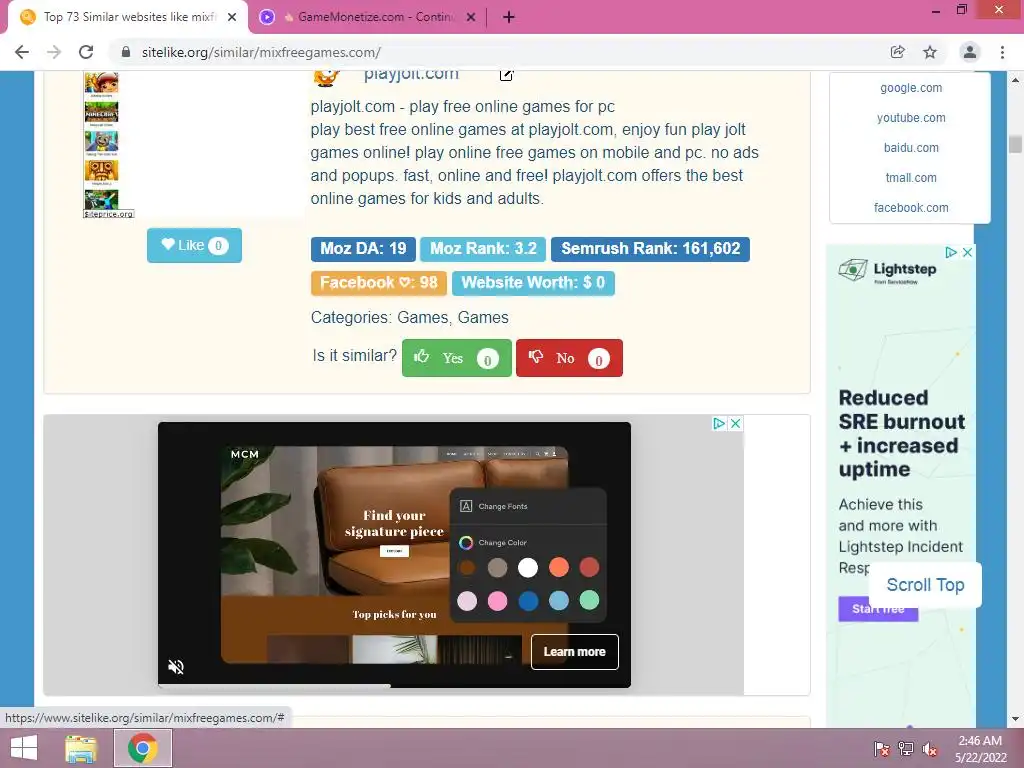Like playjolt.com with the Like button
Screen dimensions: 1024x768
point(194,246)
